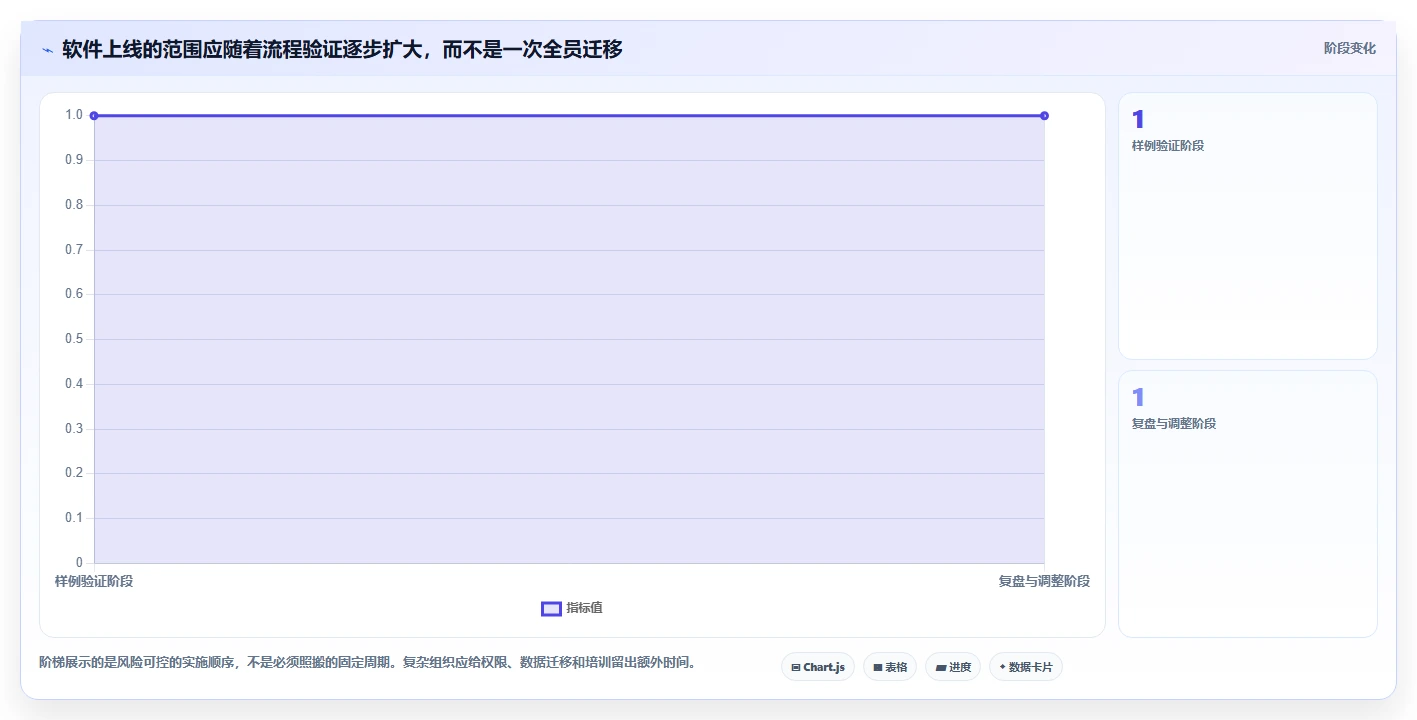Image resolution: width=1417 pixels, height=720 pixels.
Task: Click the footnote starting 阶梯展示的是风险可控
Action: coord(367,662)
